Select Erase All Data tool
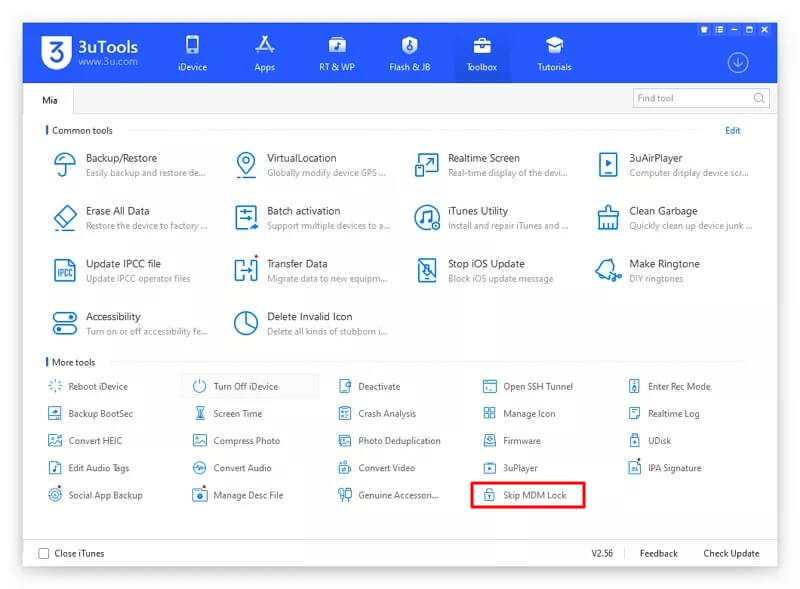The height and width of the screenshot is (589, 800). tap(129, 218)
